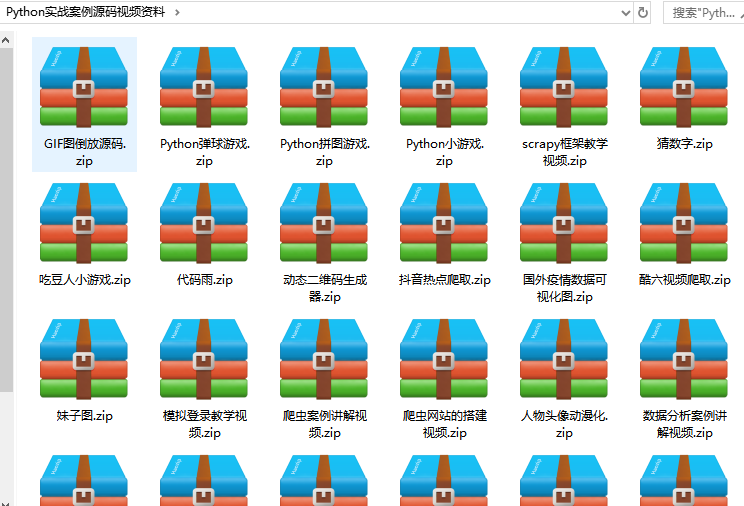Click the 吃豆人小游戏.zip file name

click(85, 280)
